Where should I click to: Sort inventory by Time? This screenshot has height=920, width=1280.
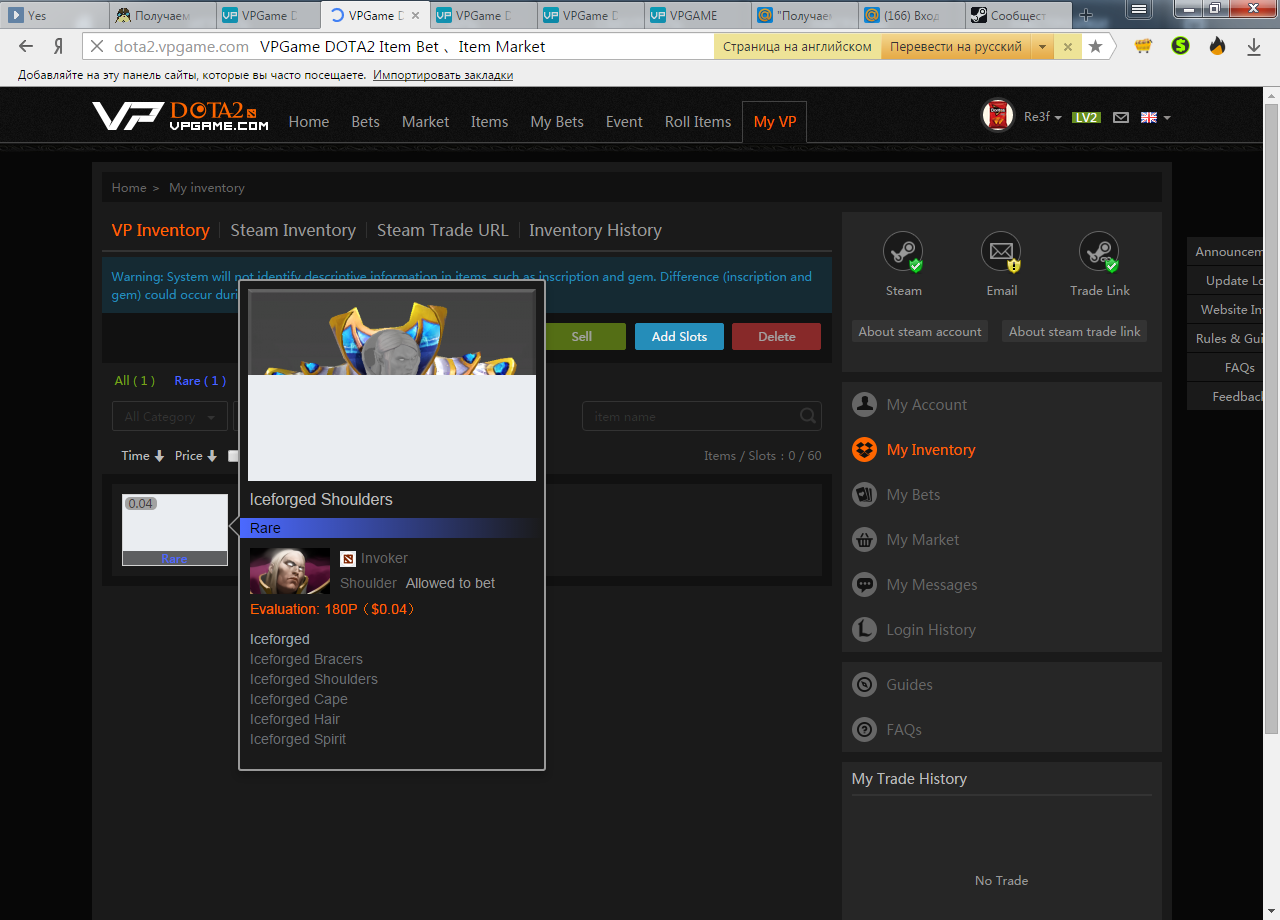pyautogui.click(x=142, y=456)
